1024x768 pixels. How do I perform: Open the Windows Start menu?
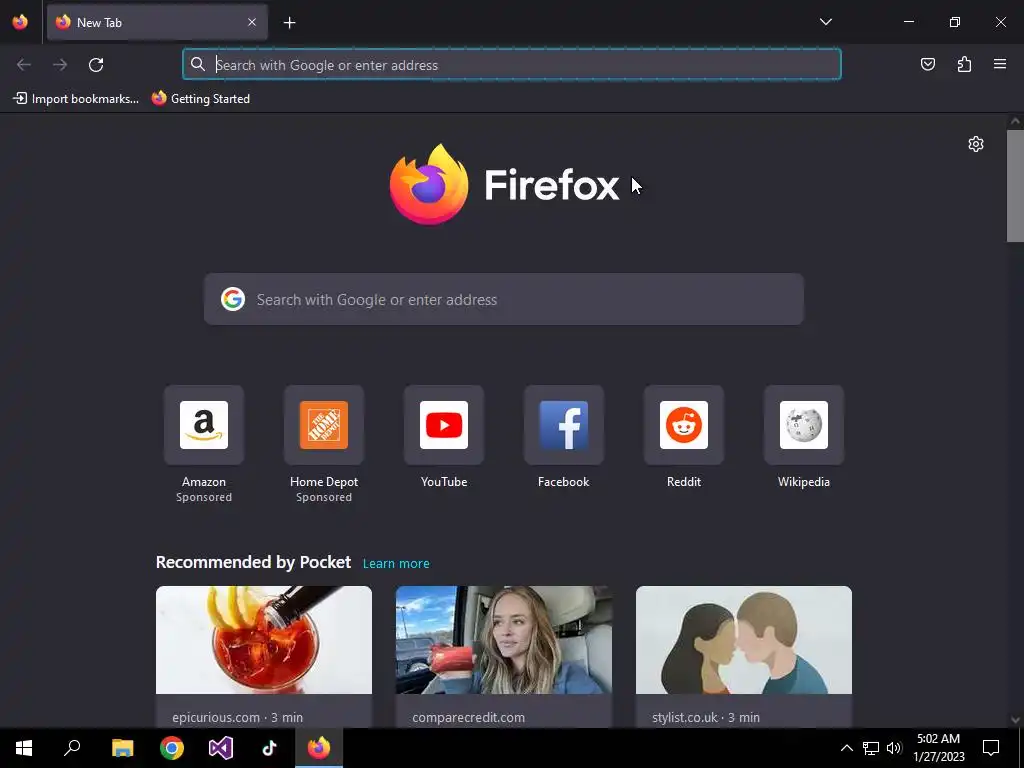[x=24, y=748]
